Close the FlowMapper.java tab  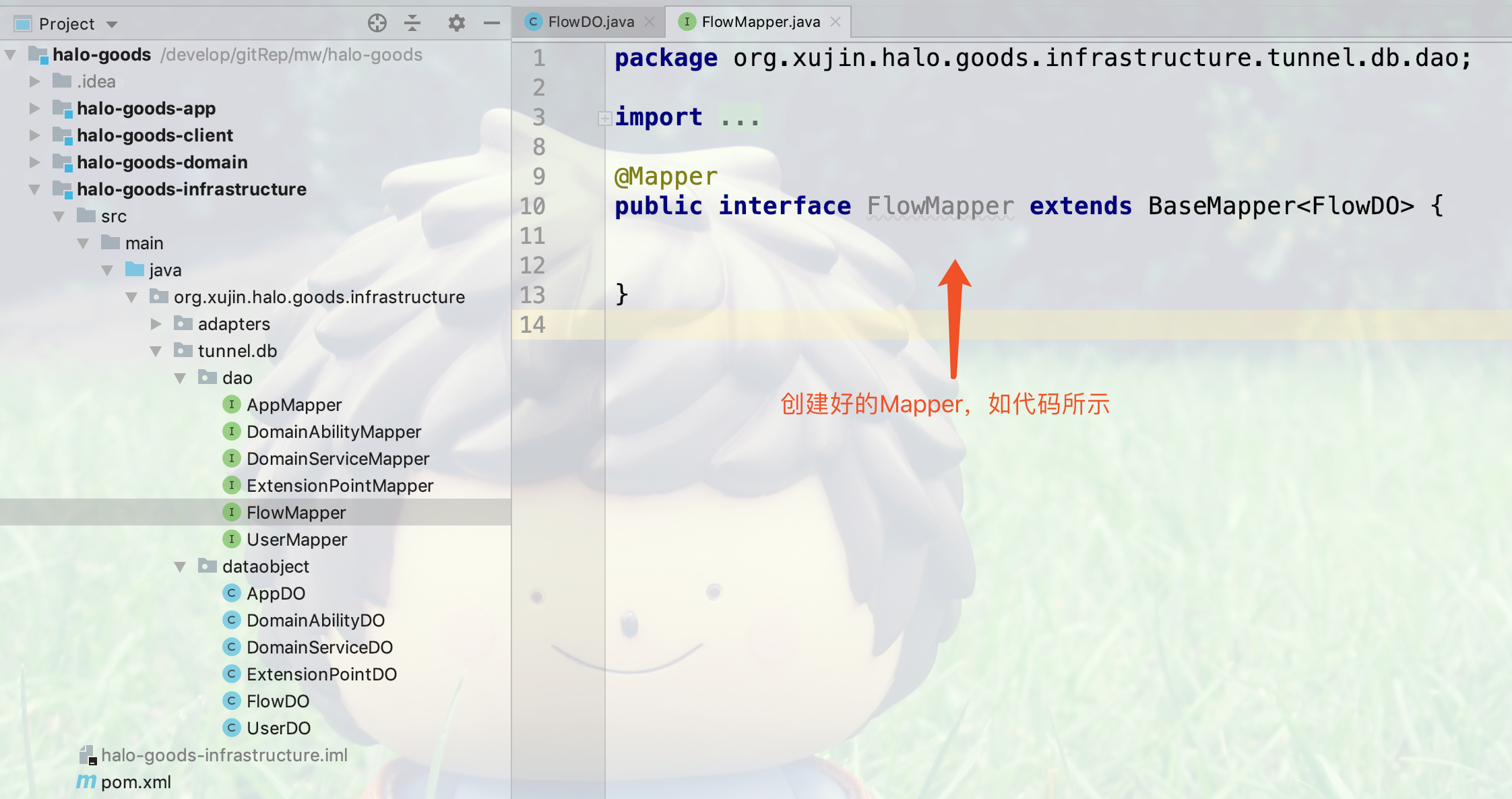click(836, 22)
